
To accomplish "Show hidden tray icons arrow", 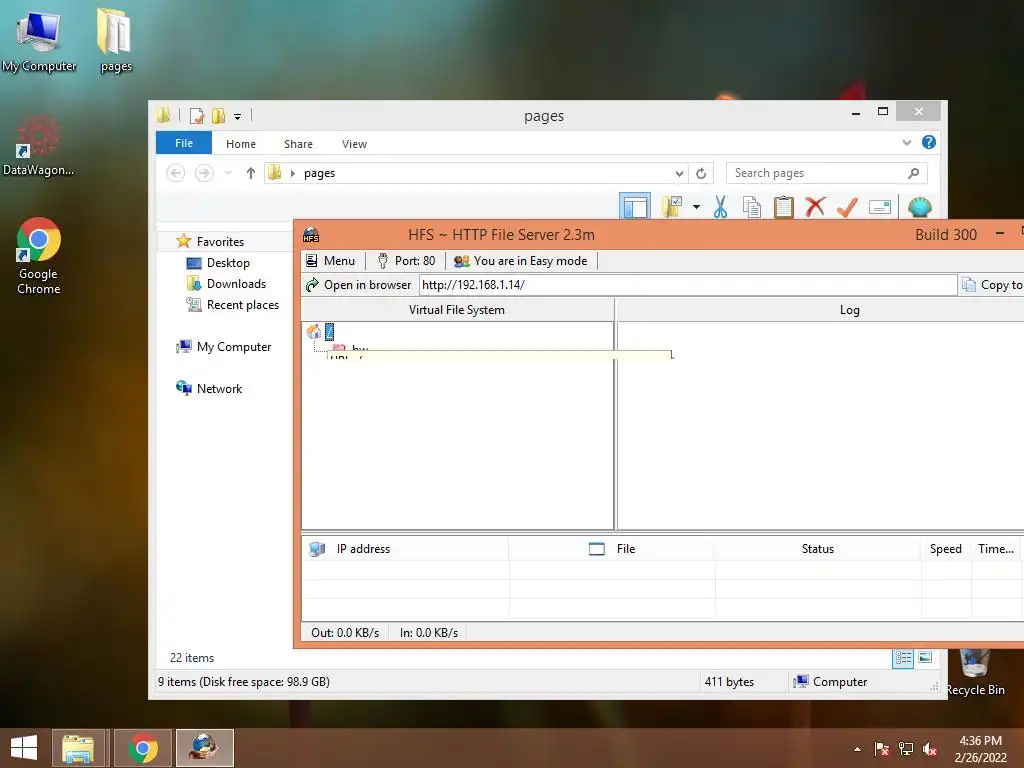I will pyautogui.click(x=857, y=749).
